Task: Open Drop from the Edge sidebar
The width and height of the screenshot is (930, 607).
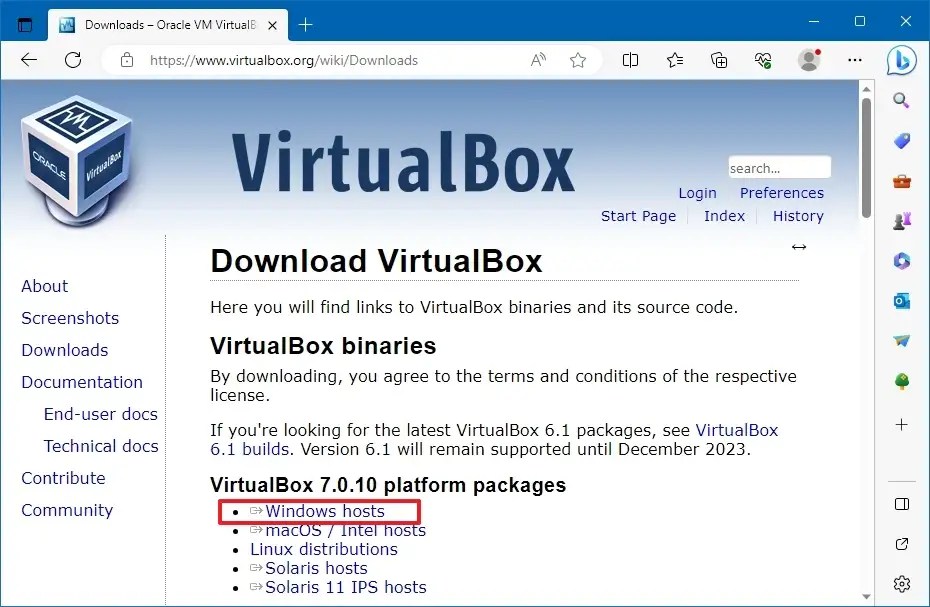Action: click(x=901, y=340)
